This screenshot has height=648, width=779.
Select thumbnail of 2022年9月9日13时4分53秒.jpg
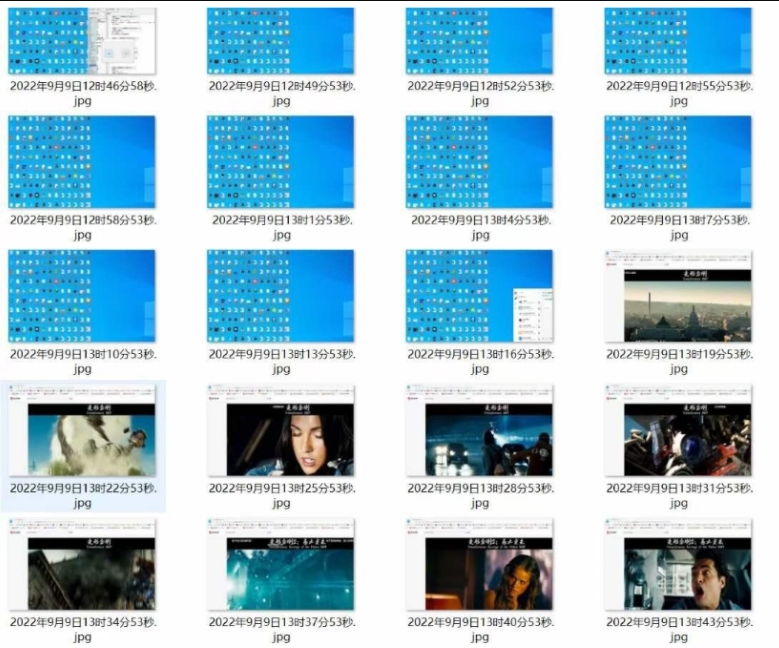pos(479,162)
